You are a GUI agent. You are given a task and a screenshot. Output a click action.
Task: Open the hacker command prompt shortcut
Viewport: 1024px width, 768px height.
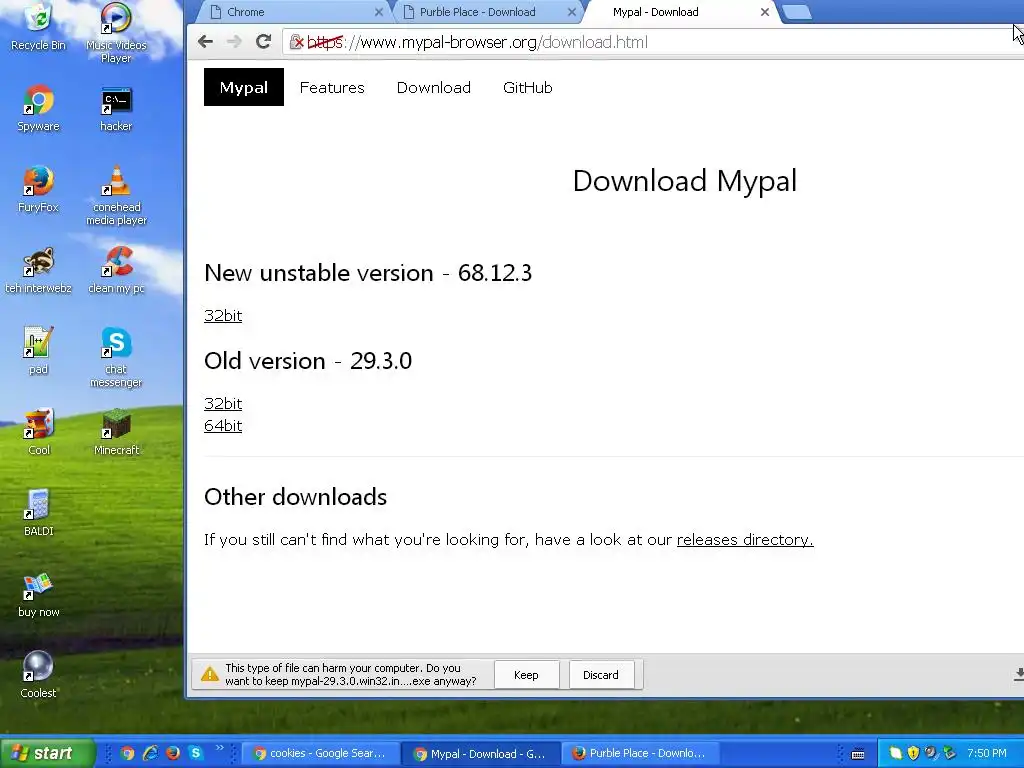tap(116, 109)
